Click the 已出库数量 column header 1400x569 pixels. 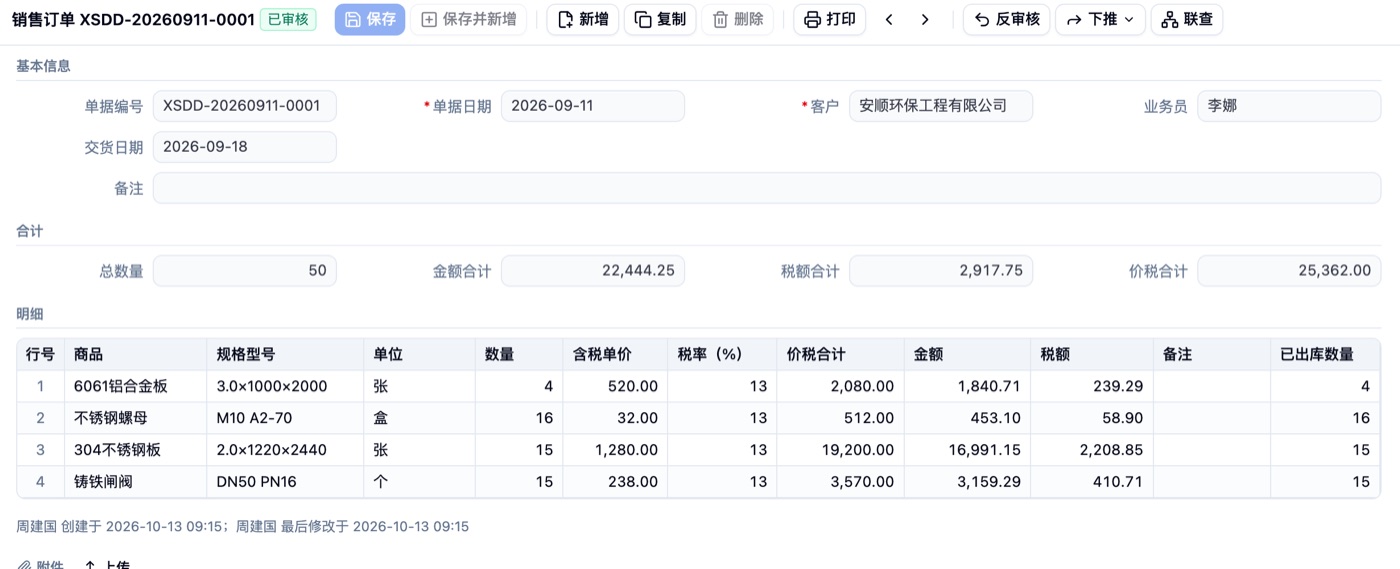tap(1325, 354)
